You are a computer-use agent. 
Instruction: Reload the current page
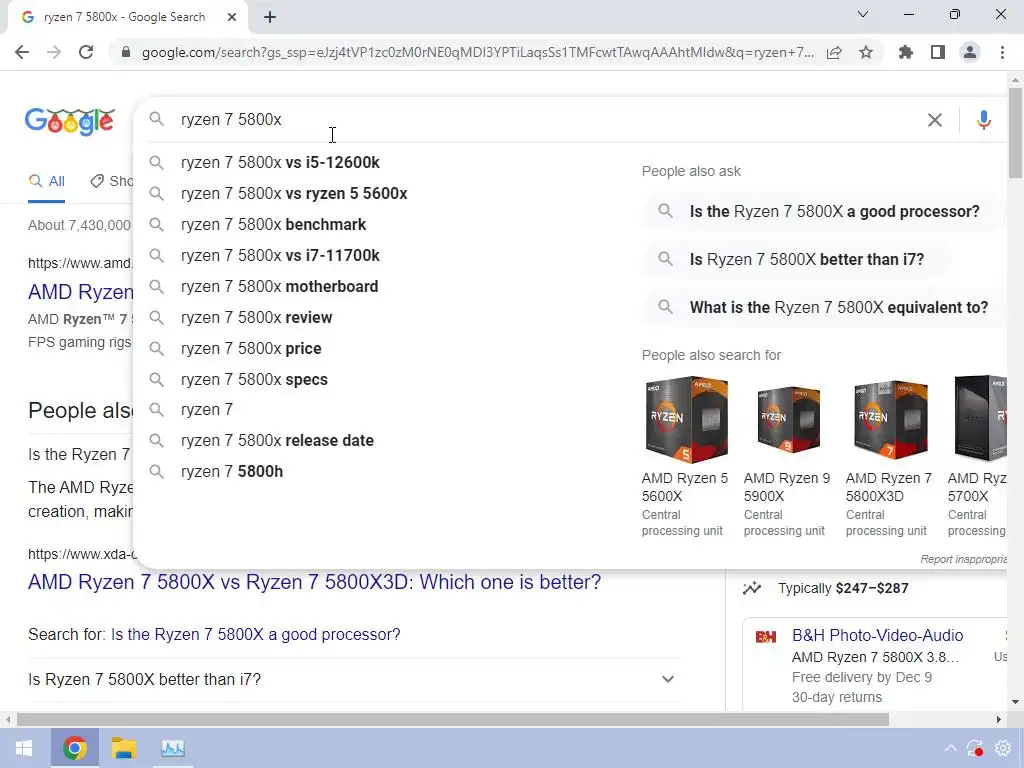(x=86, y=52)
